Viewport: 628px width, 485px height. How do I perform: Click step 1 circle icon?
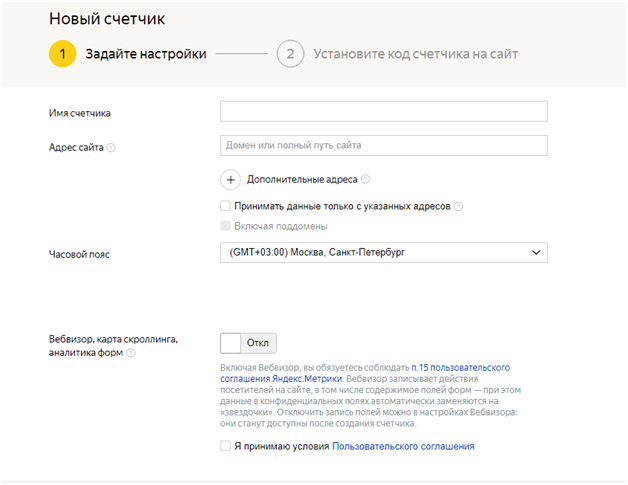pos(61,54)
